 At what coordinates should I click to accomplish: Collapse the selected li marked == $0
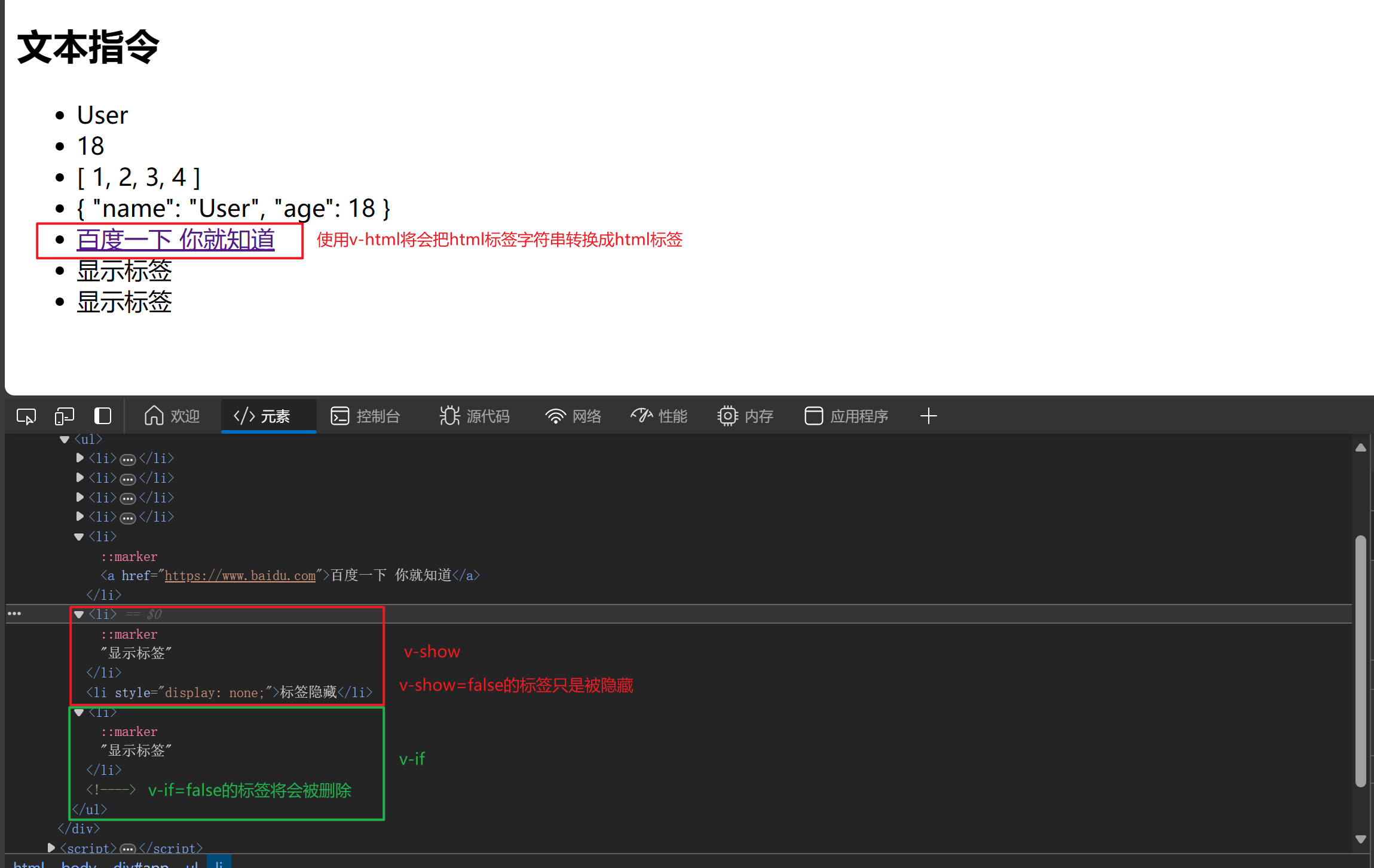[79, 615]
